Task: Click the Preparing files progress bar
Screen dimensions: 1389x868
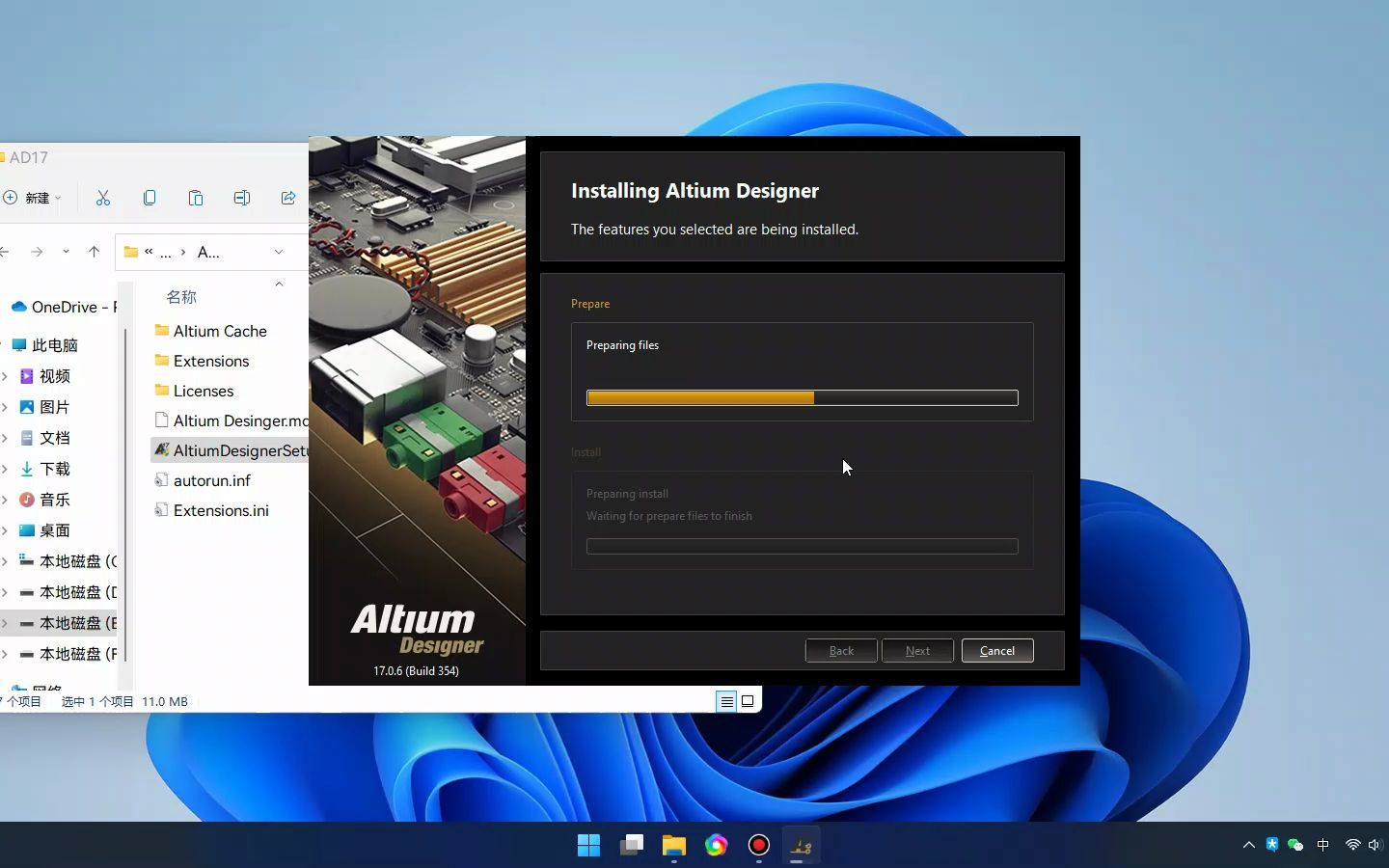Action: (803, 397)
